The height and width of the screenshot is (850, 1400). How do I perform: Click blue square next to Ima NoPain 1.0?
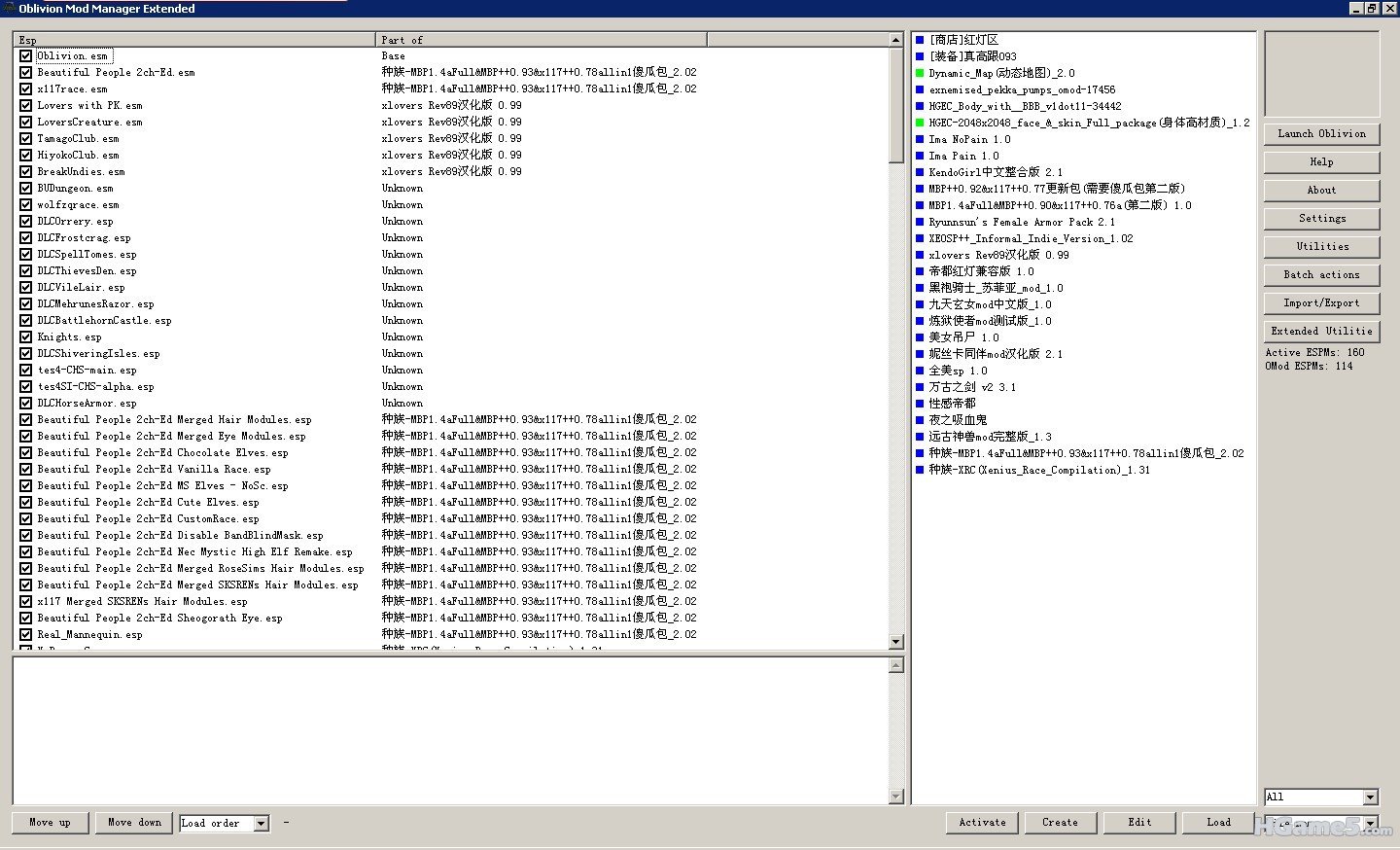[x=920, y=139]
